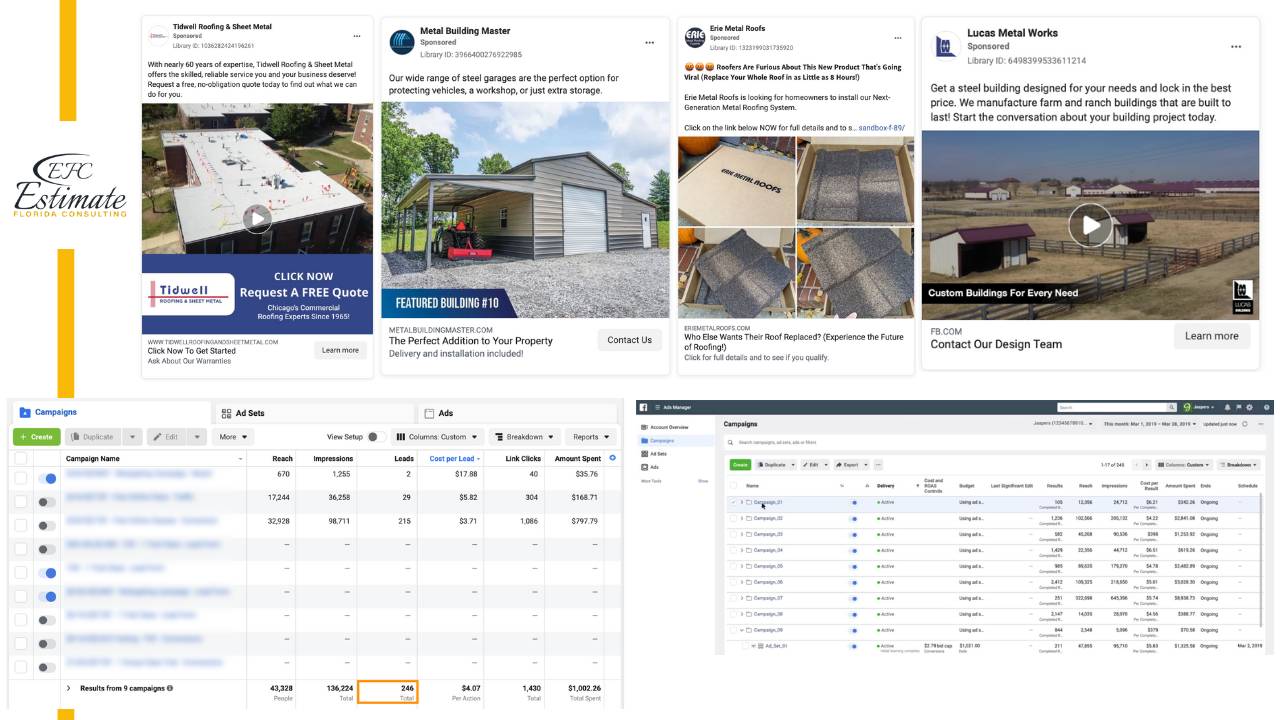Image resolution: width=1280 pixels, height=720 pixels.
Task: Select Ad Sets in the Ads Manager sidebar
Action: [x=658, y=454]
